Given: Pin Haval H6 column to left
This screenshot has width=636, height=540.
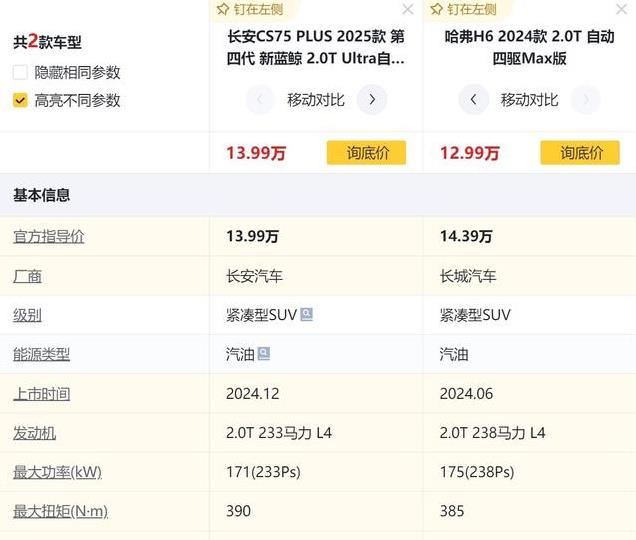Looking at the screenshot, I should [x=464, y=9].
